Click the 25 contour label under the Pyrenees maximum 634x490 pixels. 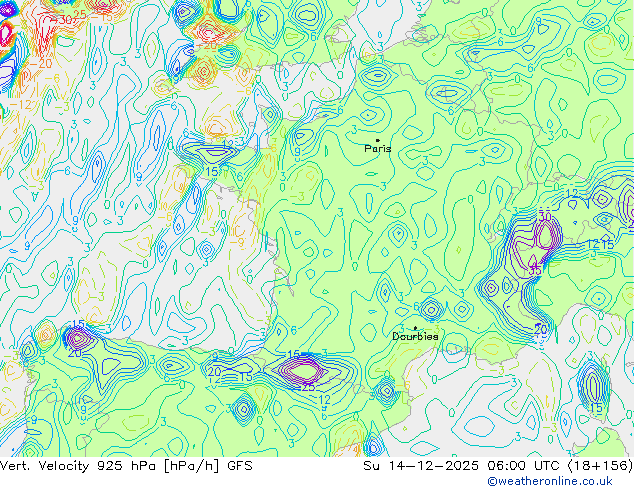coord(308,387)
